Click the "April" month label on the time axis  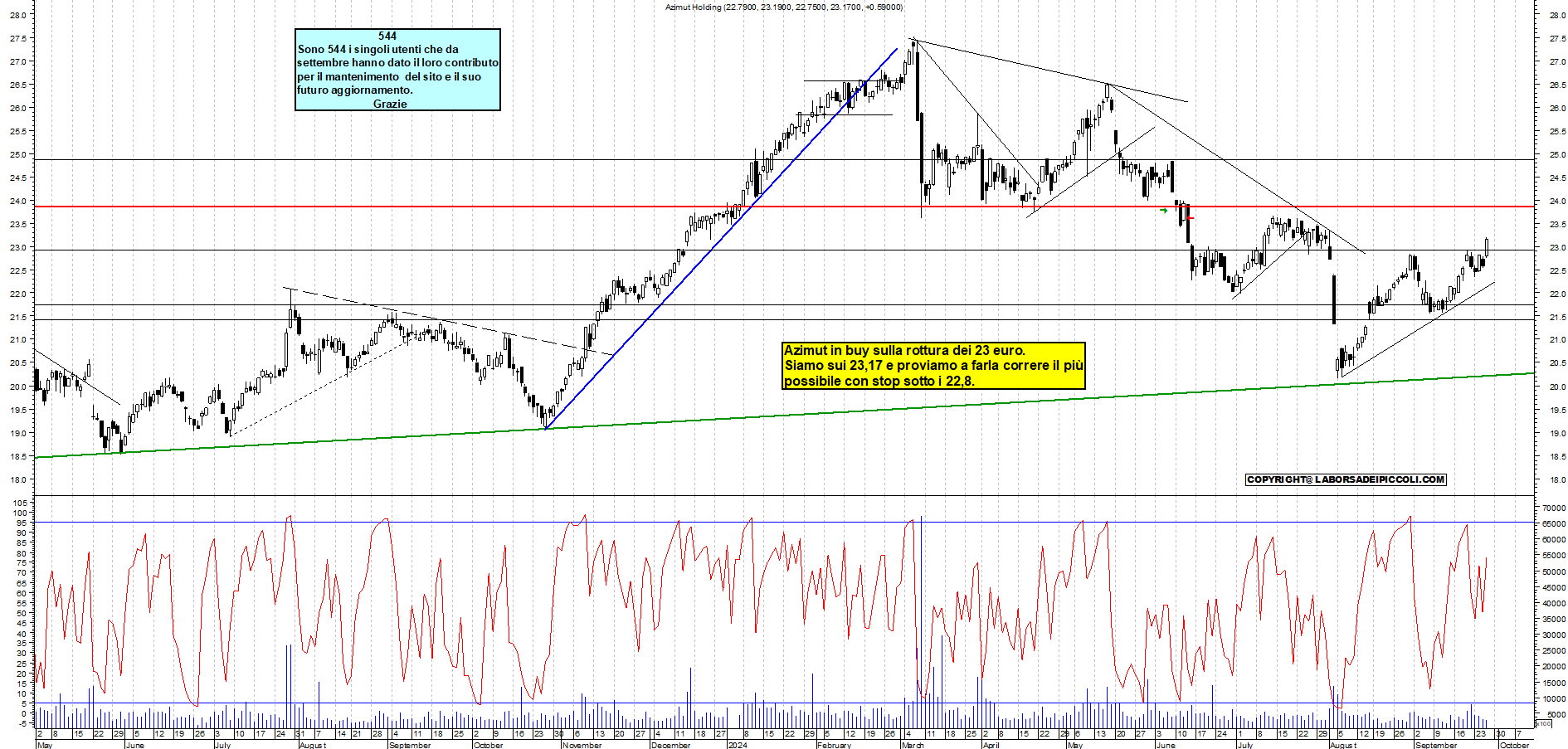[991, 745]
